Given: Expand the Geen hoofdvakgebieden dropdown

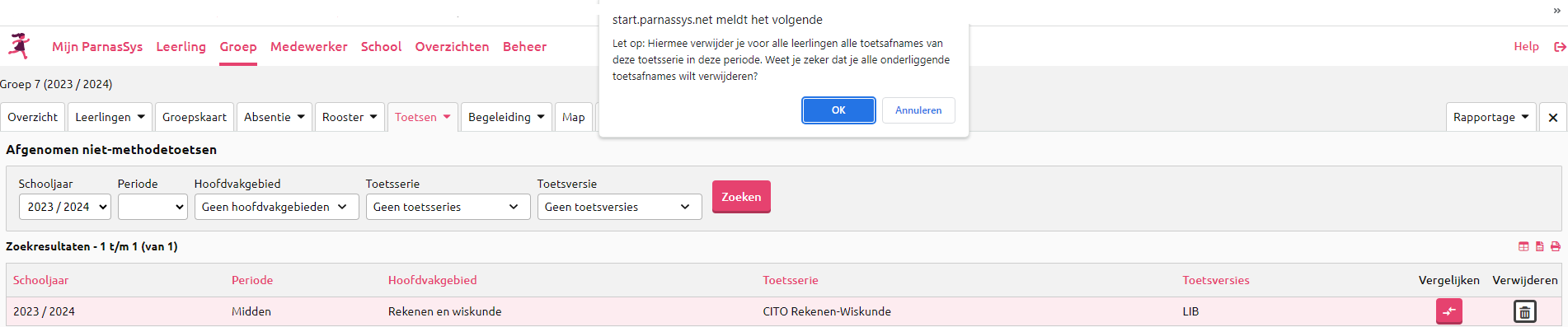Looking at the screenshot, I should [x=276, y=207].
